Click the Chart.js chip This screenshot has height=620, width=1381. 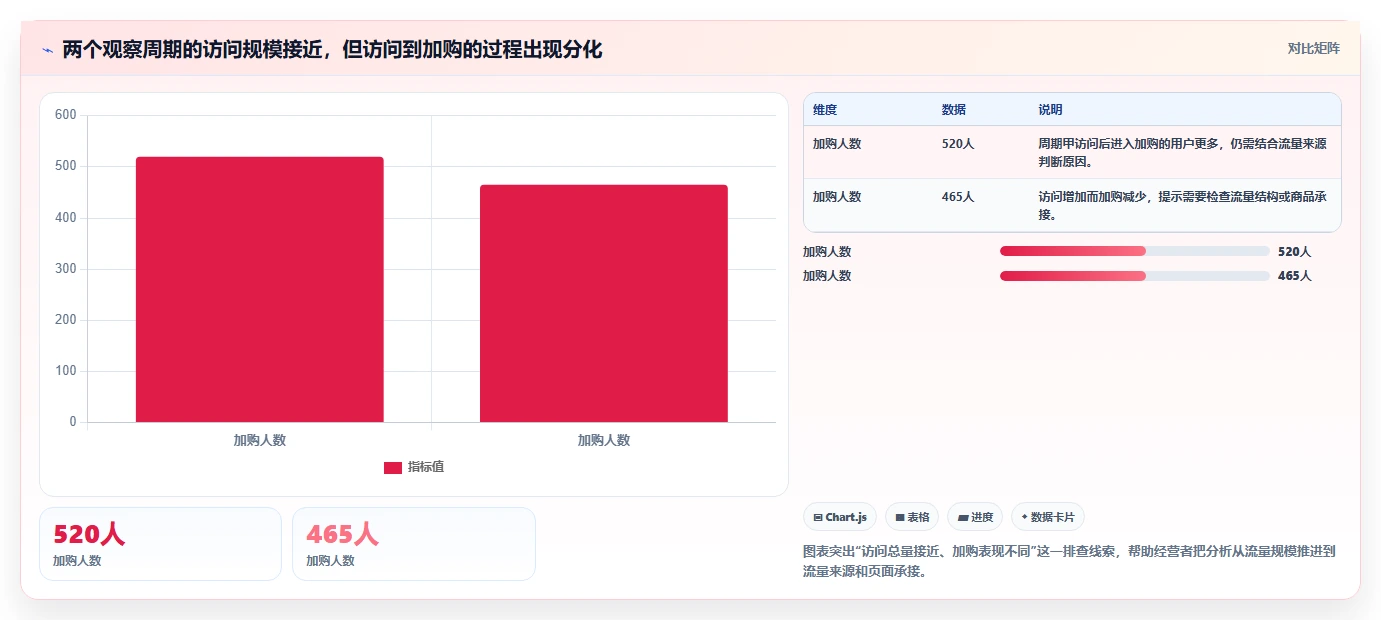coord(840,517)
